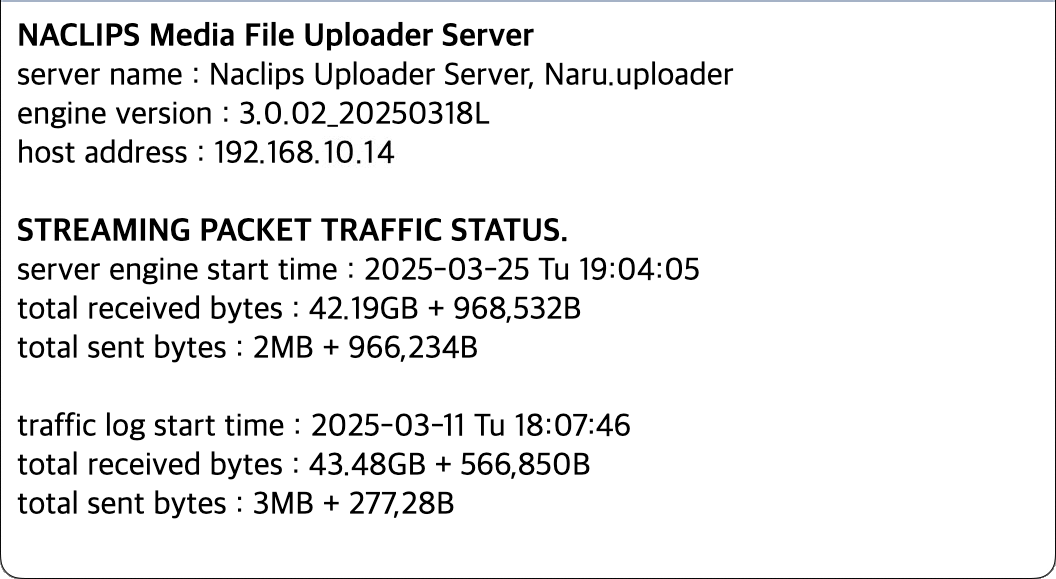Click the date 2025-03-11 Tu 18:07:46

471,425
